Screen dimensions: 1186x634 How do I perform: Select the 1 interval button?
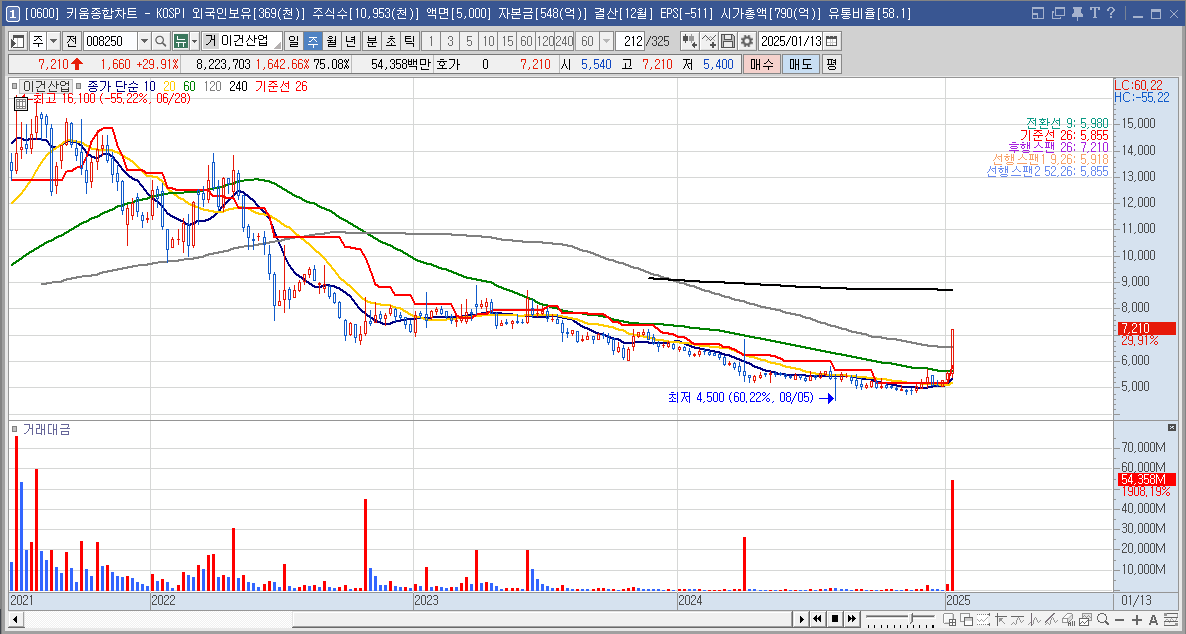click(x=431, y=41)
